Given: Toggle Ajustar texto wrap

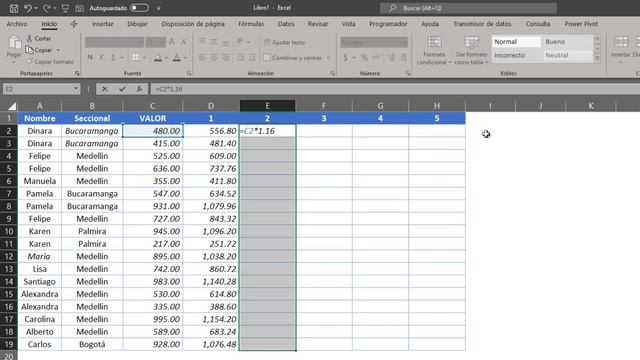Looking at the screenshot, I should tap(284, 42).
